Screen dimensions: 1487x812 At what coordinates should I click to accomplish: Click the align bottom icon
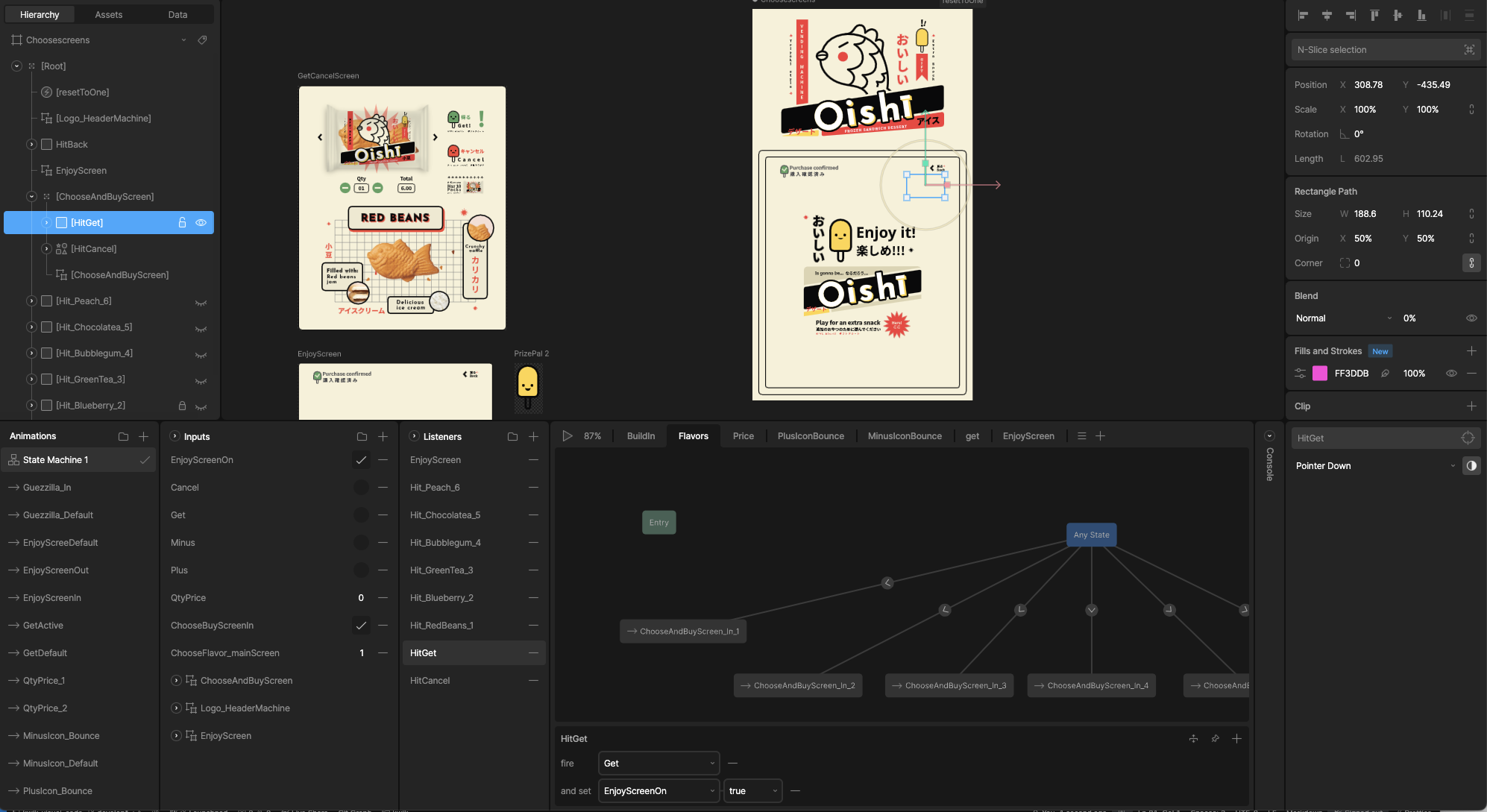point(1421,15)
